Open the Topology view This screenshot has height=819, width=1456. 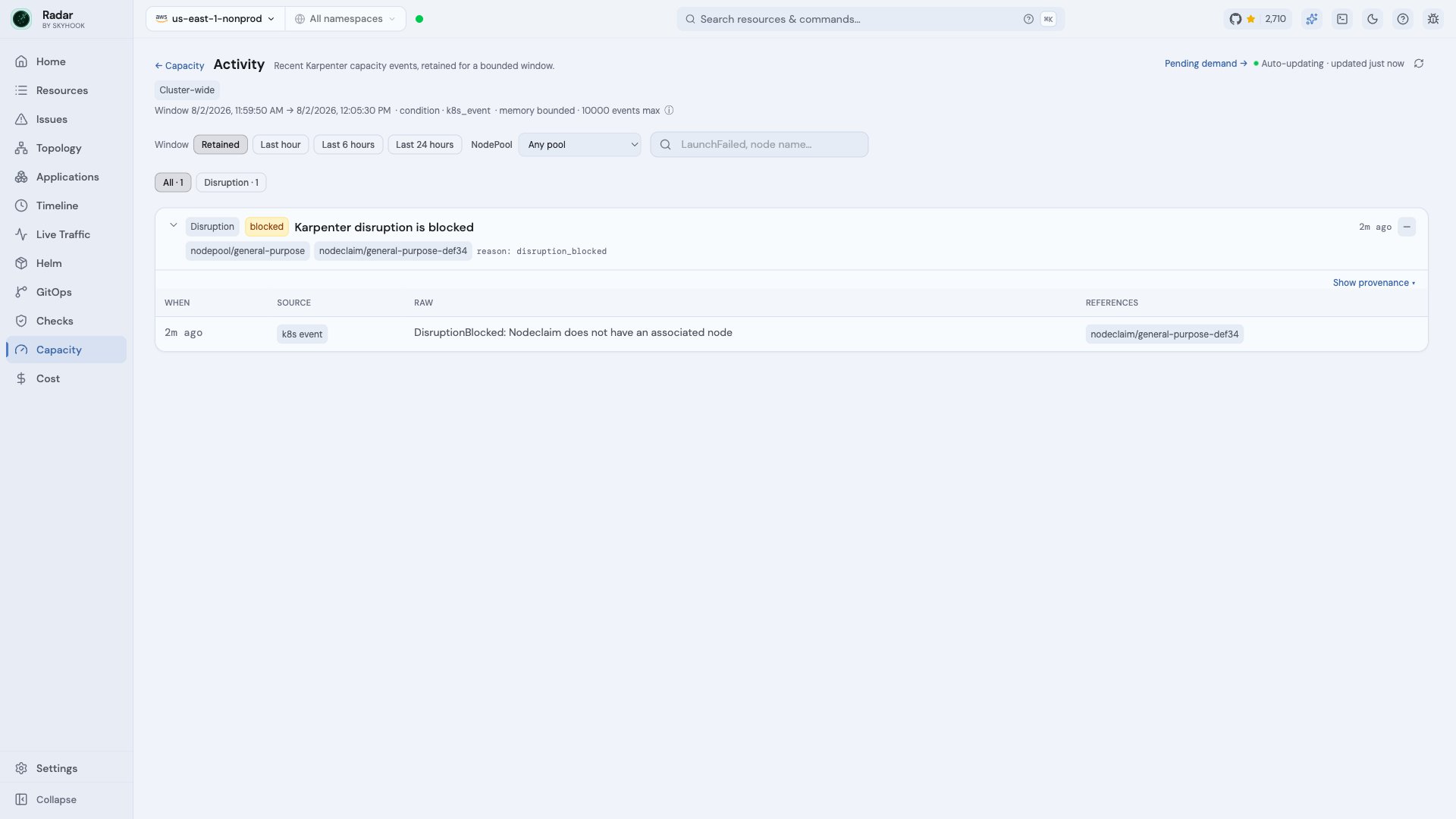pyautogui.click(x=66, y=148)
